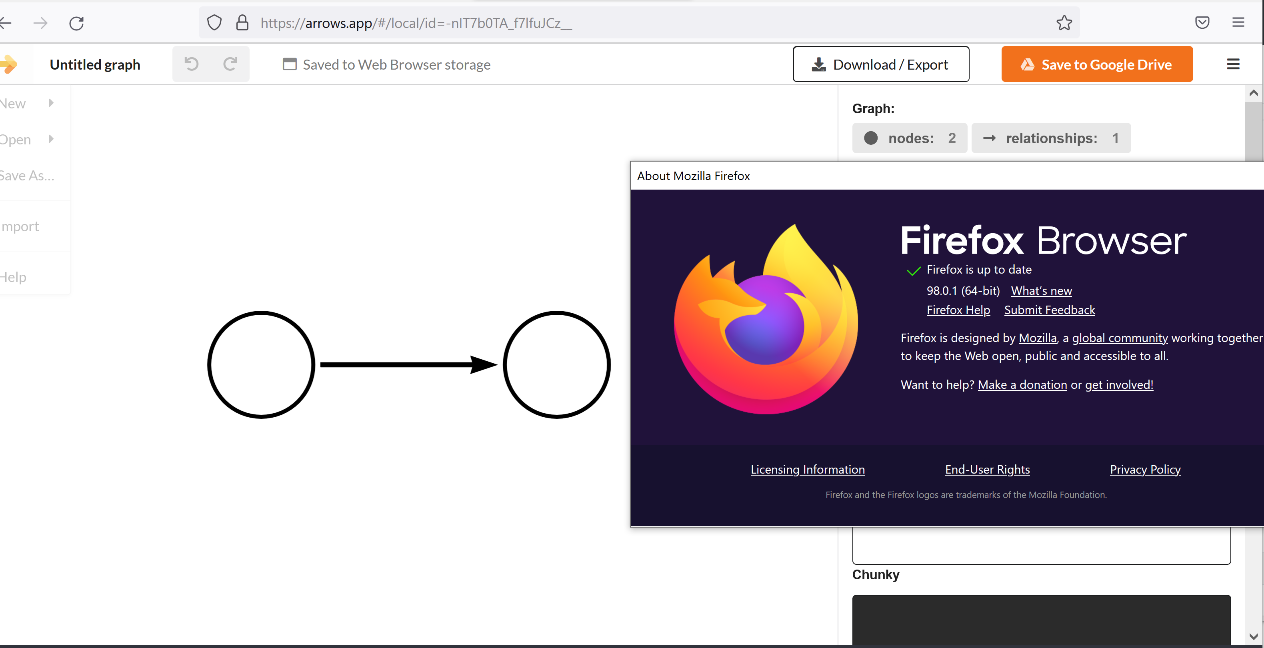Image resolution: width=1264 pixels, height=648 pixels.
Task: Select the left graph node circle
Action: click(x=261, y=365)
